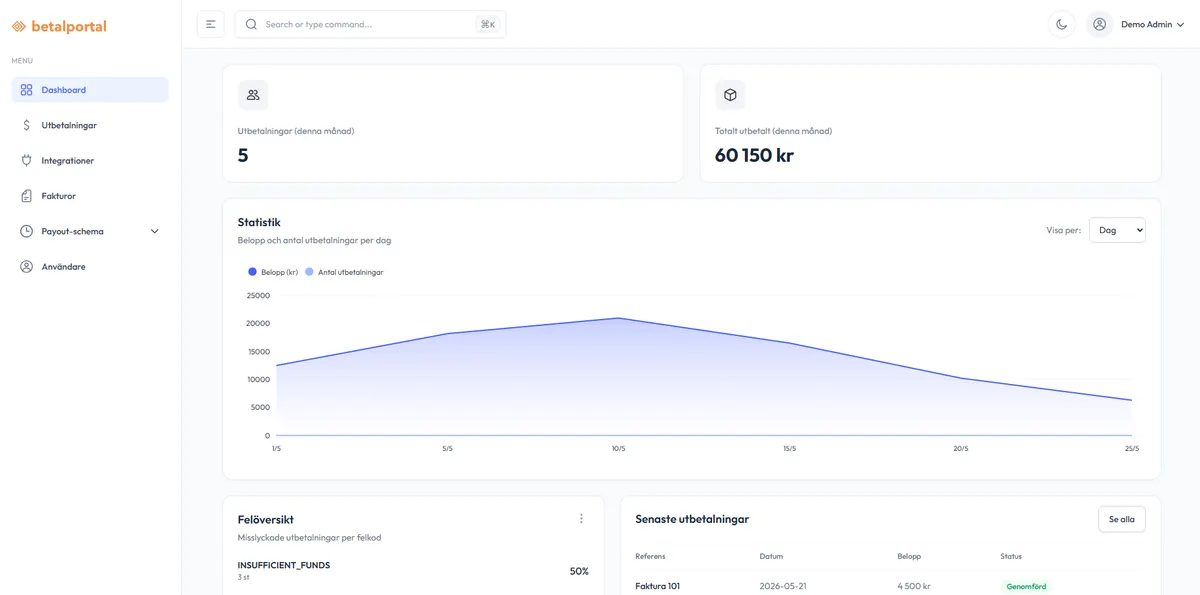Click the Datum column header
The height and width of the screenshot is (595, 1200).
coord(771,556)
